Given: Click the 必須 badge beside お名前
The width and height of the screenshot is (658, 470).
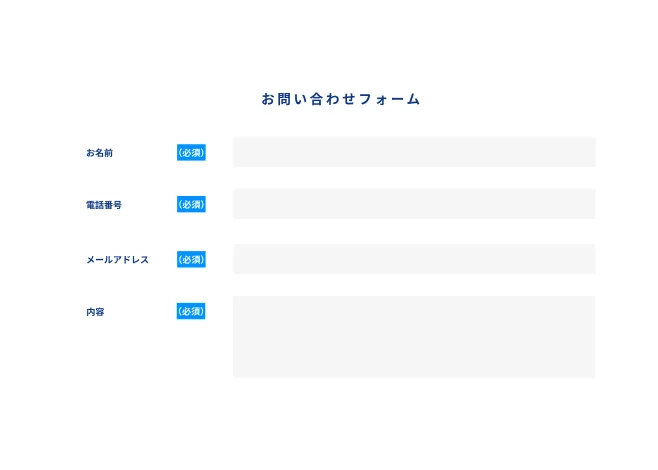Looking at the screenshot, I should [x=191, y=153].
